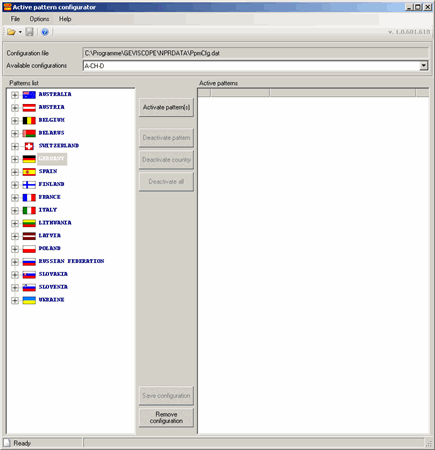The image size is (435, 450).
Task: Select the Australia flag icon
Action: pyautogui.click(x=29, y=95)
